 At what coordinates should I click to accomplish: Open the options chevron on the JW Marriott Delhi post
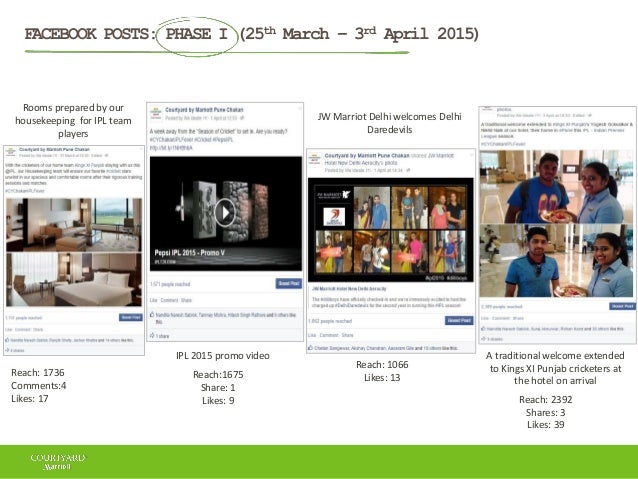point(472,155)
